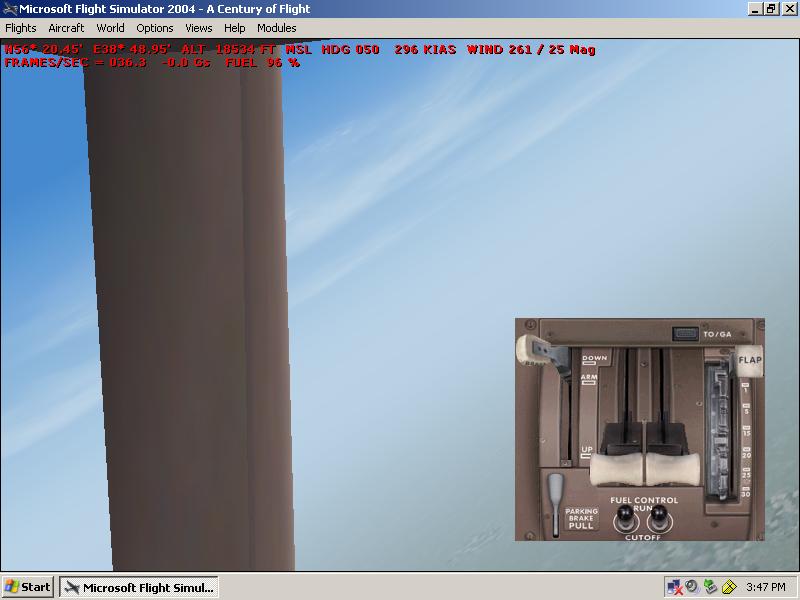Click the 3:47 PM system clock
The width and height of the screenshot is (800, 600).
pyautogui.click(x=766, y=587)
